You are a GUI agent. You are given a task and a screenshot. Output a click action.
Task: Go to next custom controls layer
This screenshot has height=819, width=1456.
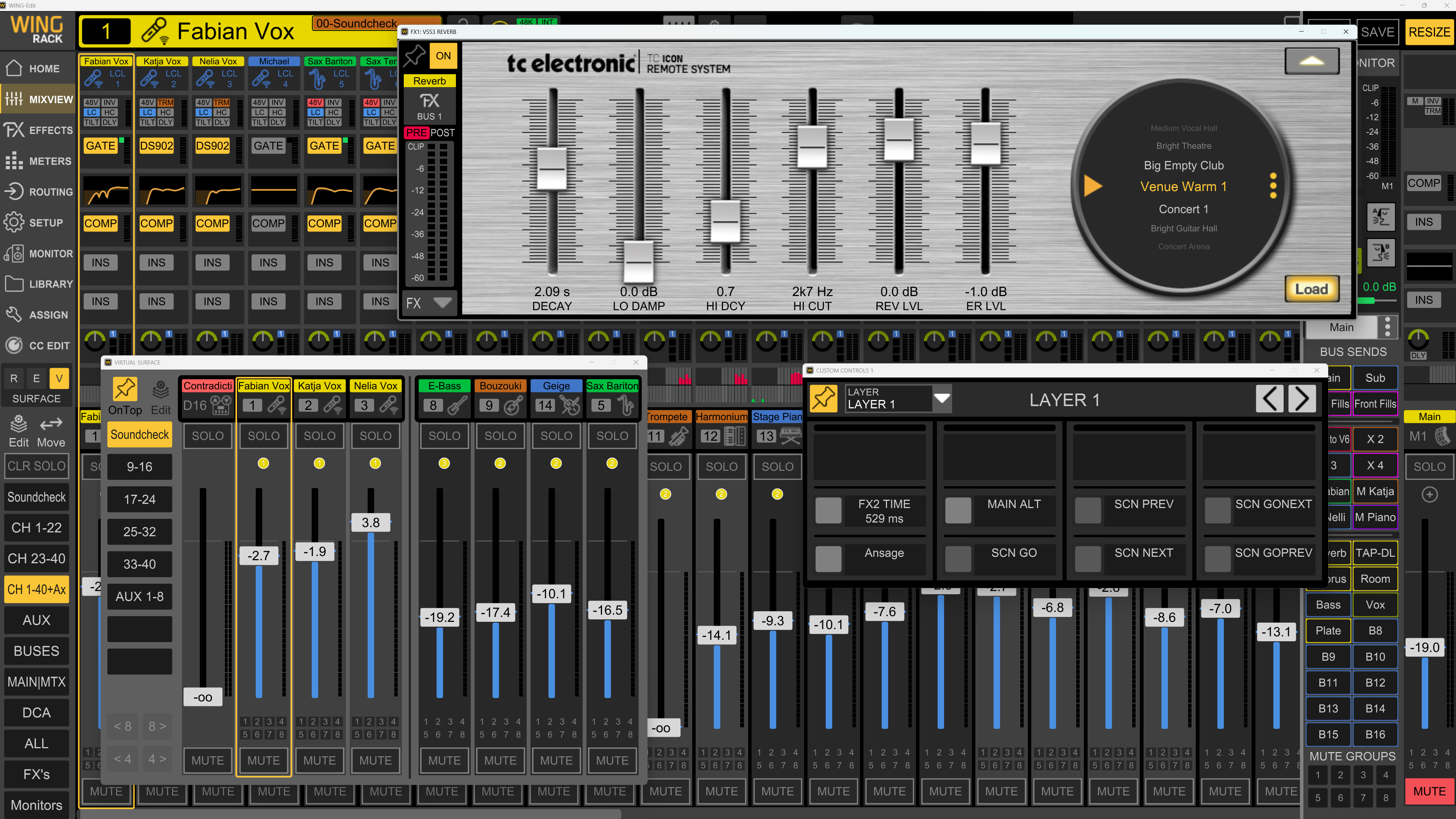(1302, 399)
